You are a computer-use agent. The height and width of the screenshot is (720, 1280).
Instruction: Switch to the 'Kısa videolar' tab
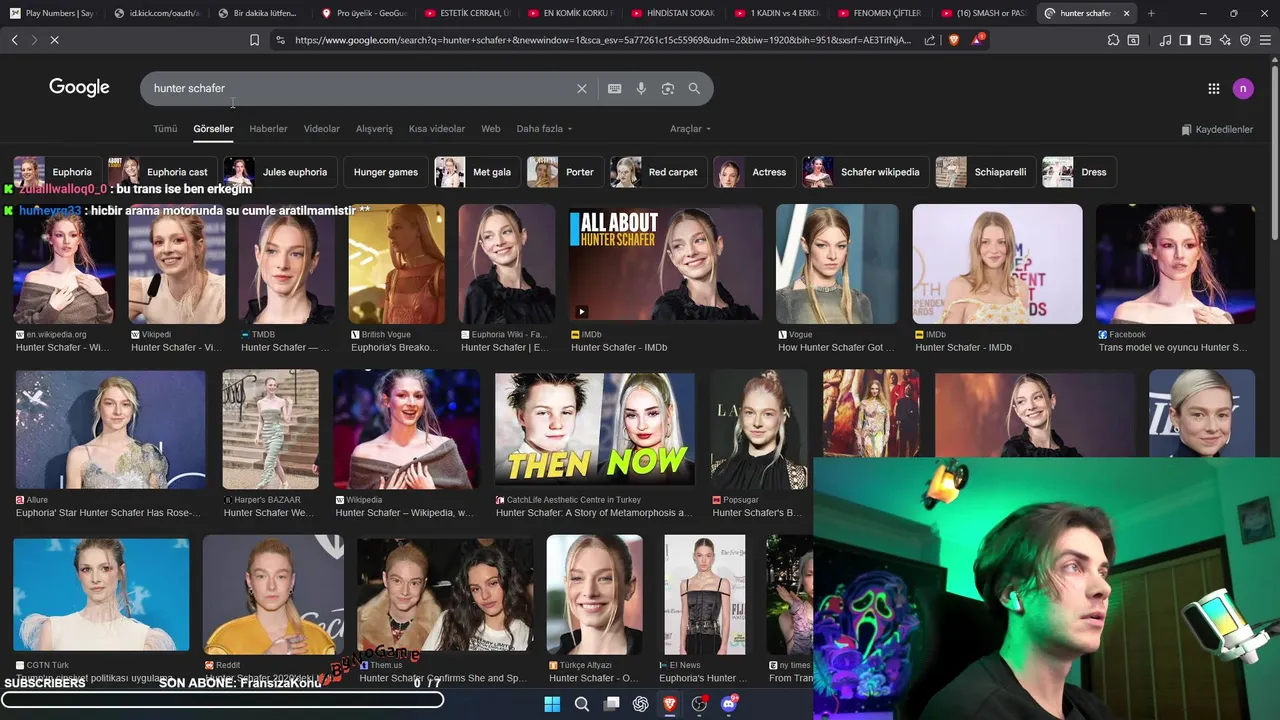click(437, 129)
